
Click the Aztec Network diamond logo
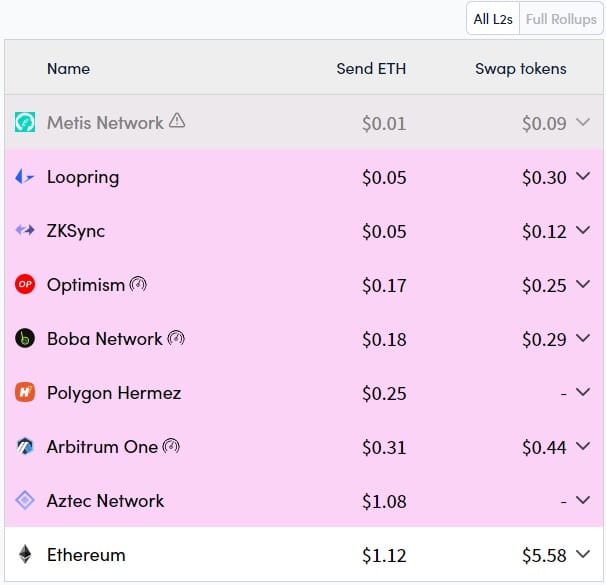point(25,500)
